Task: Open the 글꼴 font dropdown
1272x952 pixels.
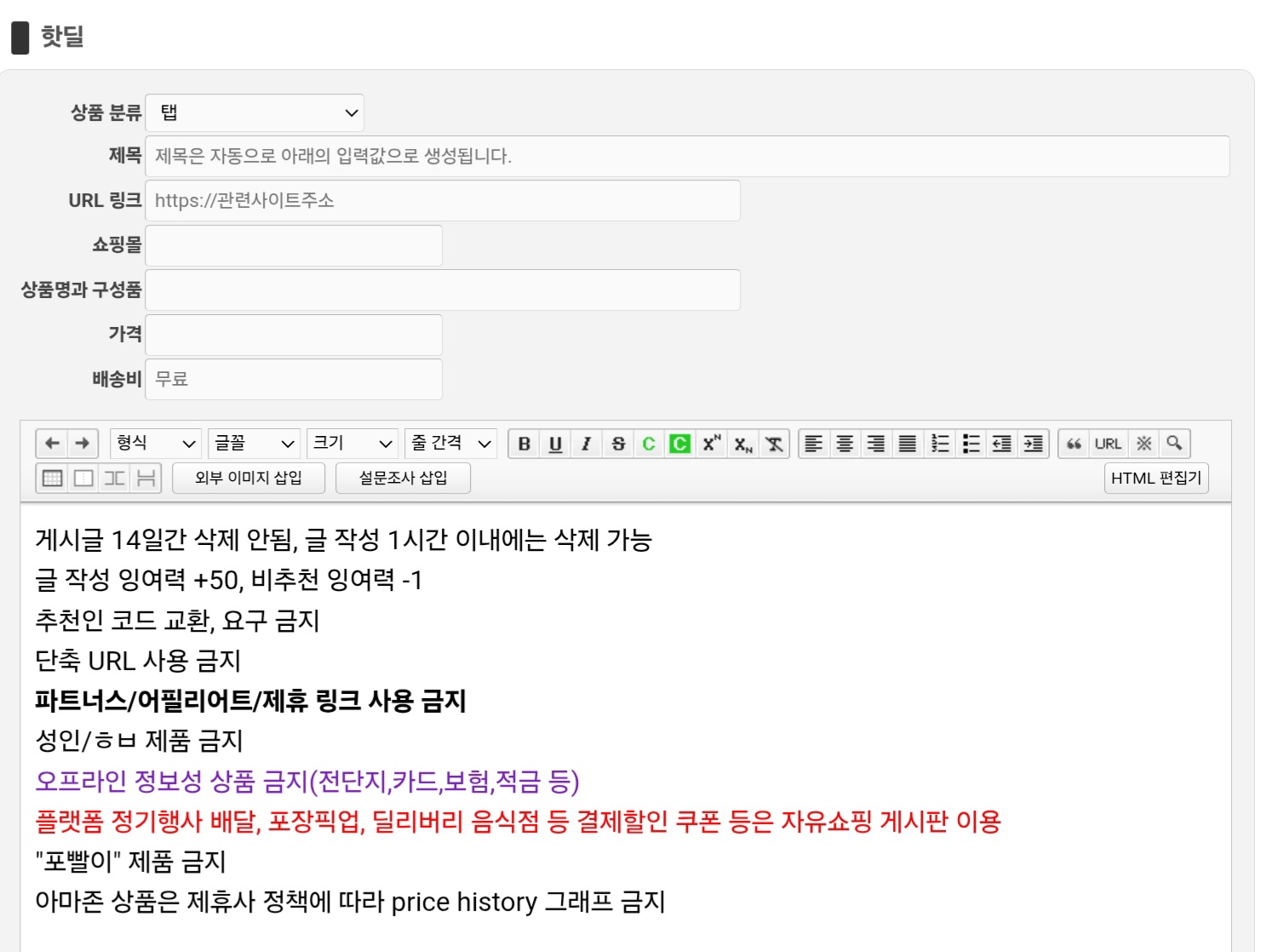Action: click(x=254, y=444)
